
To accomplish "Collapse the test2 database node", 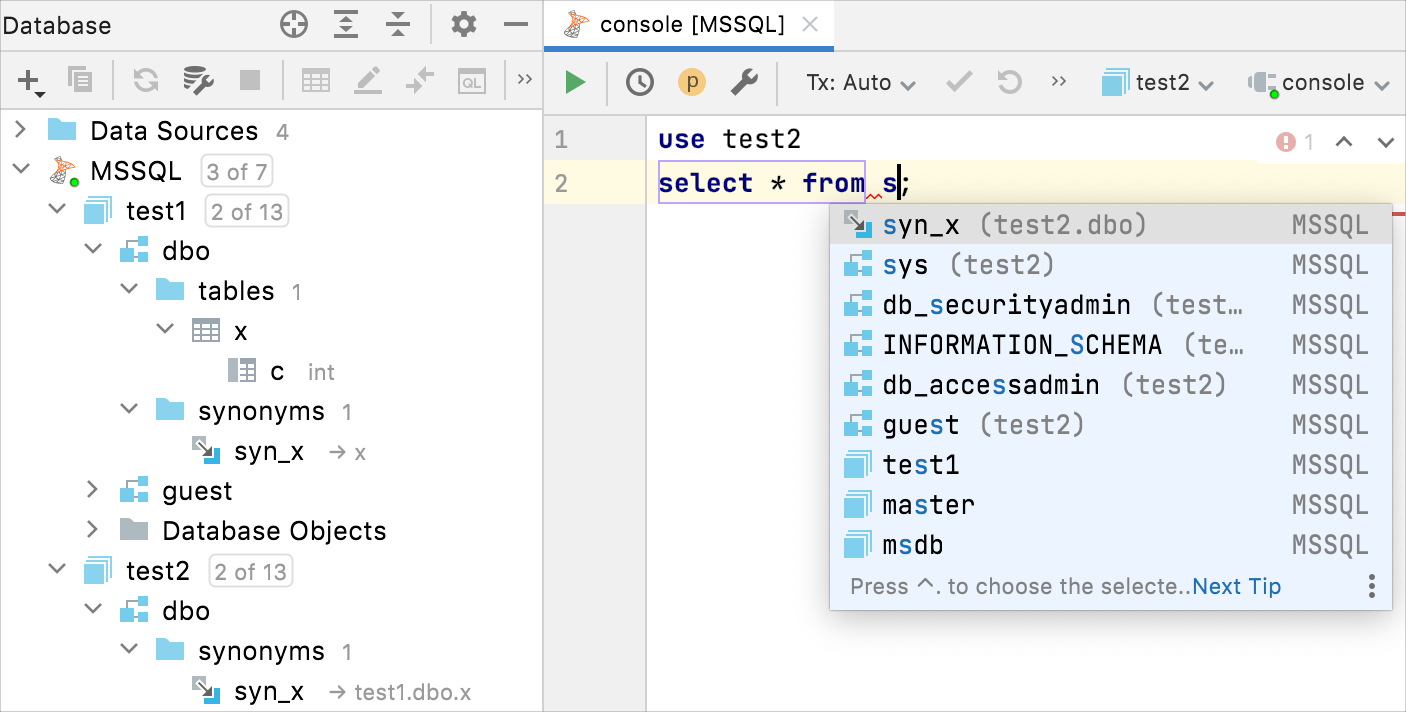I will coord(57,571).
